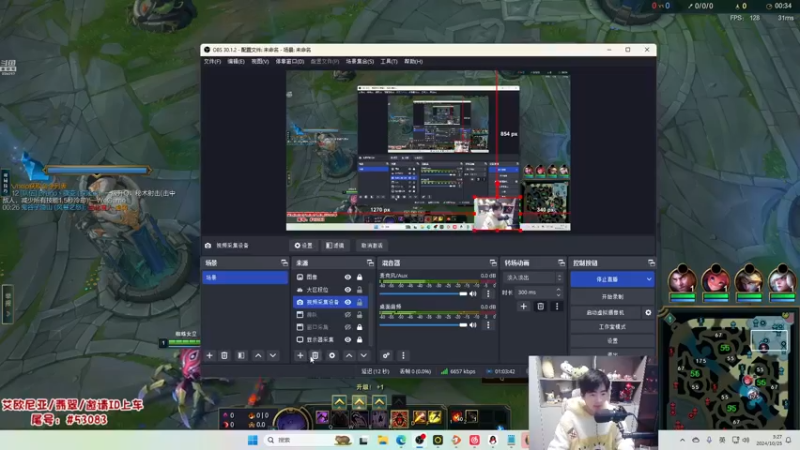The height and width of the screenshot is (450, 800).
Task: Toggle visibility of the 大区段位 source
Action: pos(347,289)
